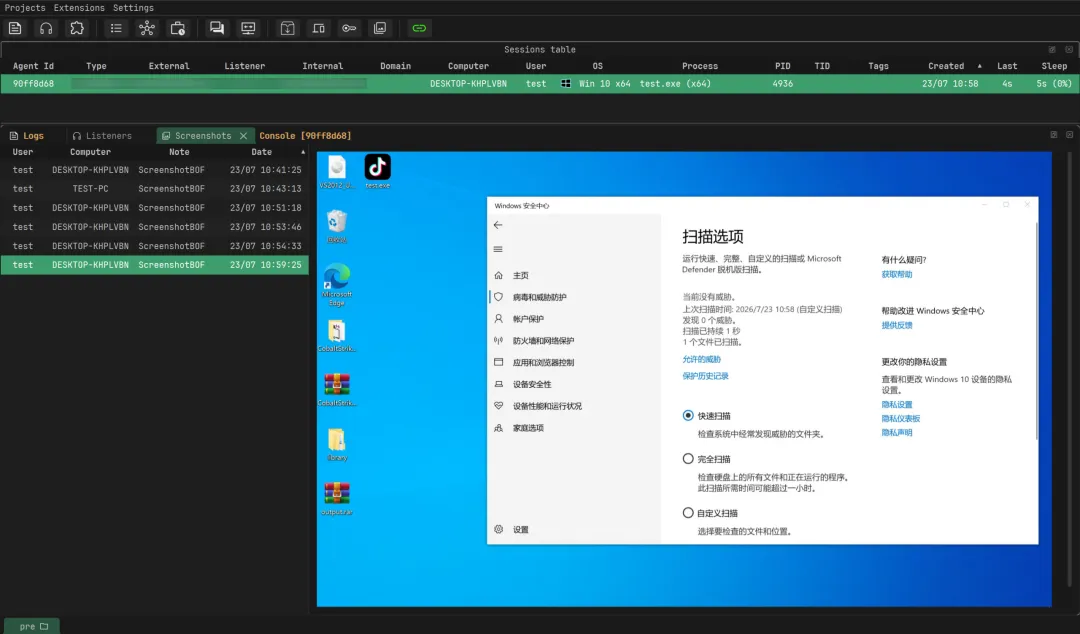Screen dimensions: 1080x634
Task: Click the monitor tunnels toolbar icon
Action: click(x=248, y=28)
